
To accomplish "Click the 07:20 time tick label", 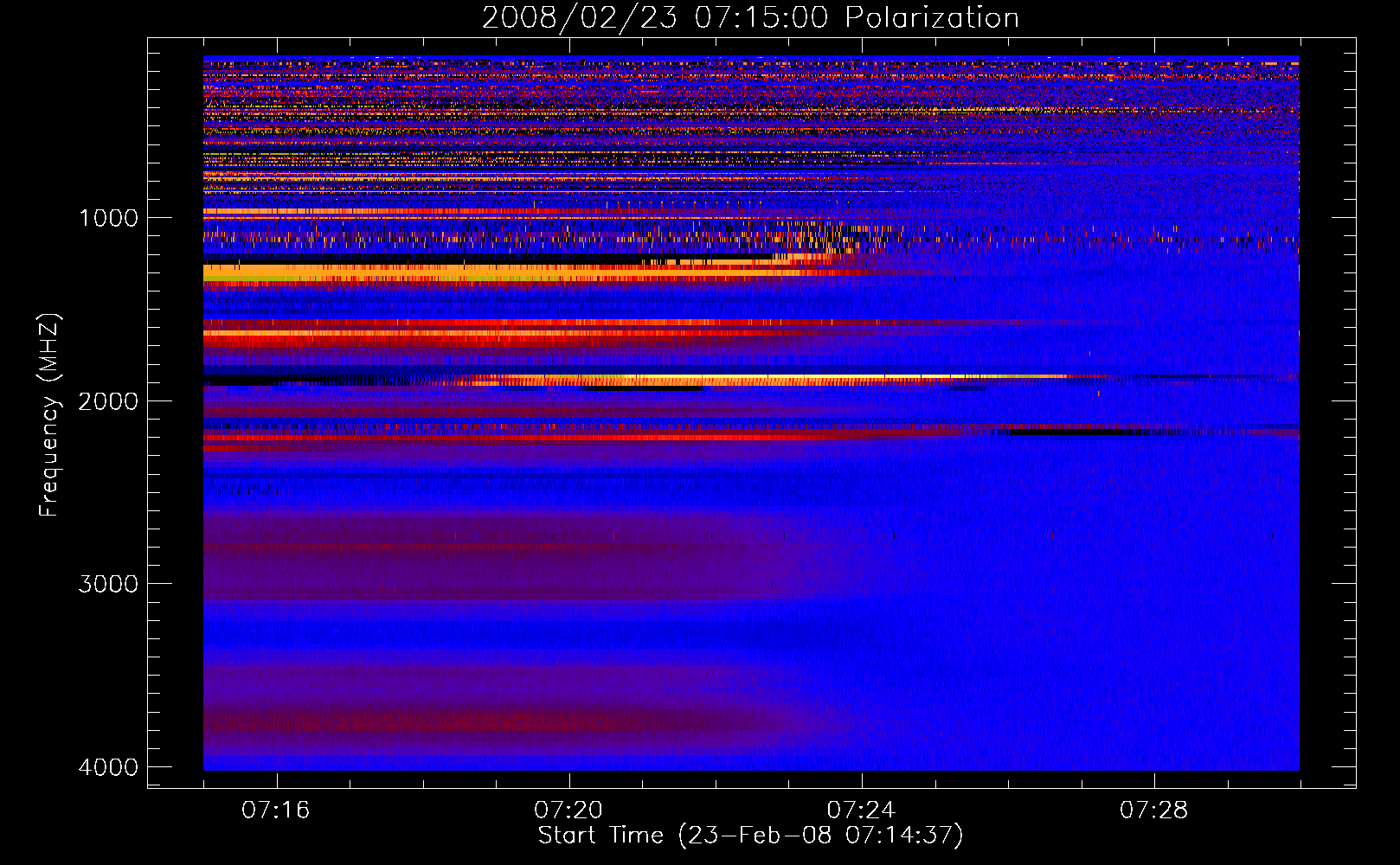I will coord(568,810).
